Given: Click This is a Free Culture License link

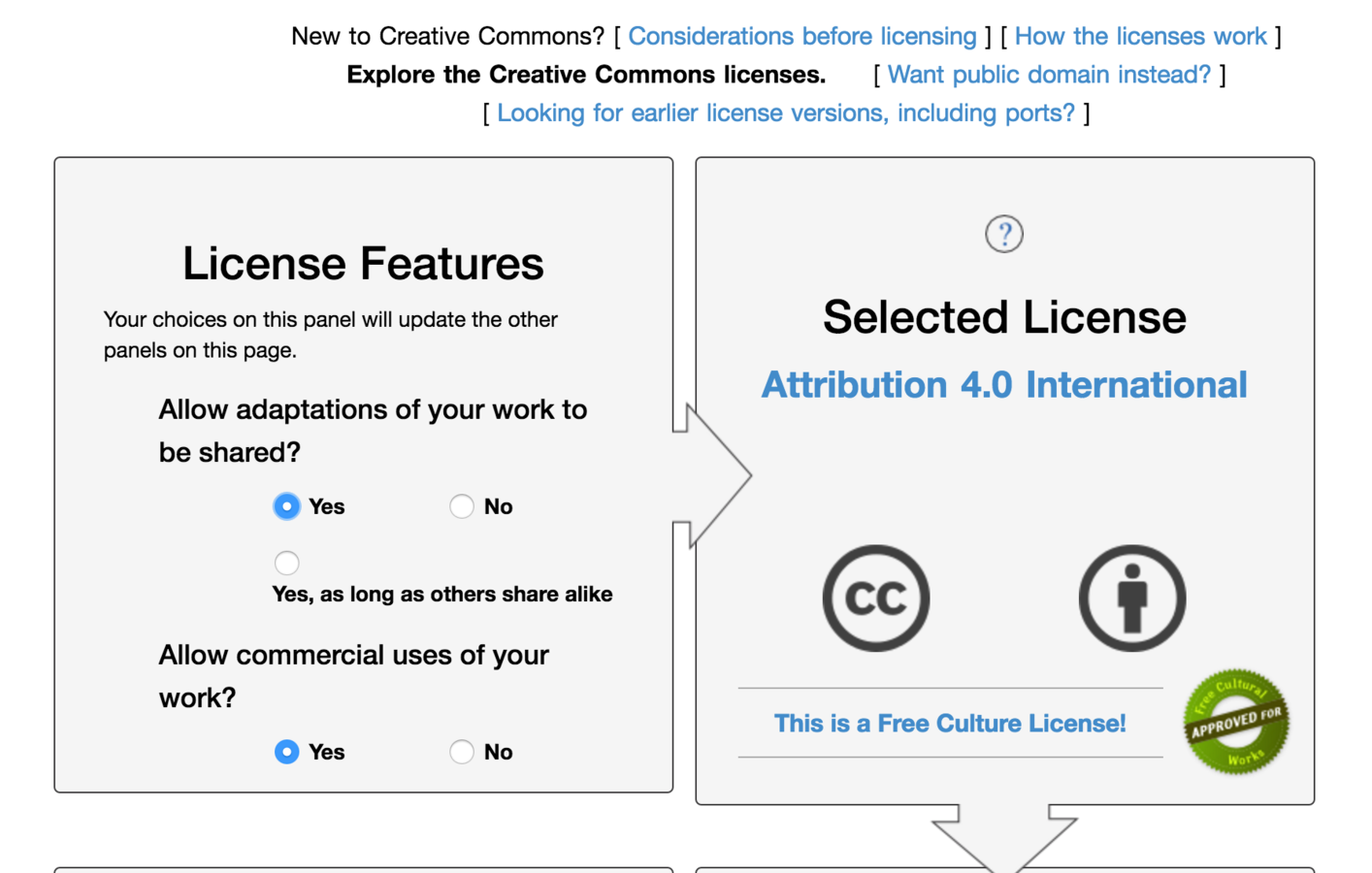Looking at the screenshot, I should pos(950,724).
